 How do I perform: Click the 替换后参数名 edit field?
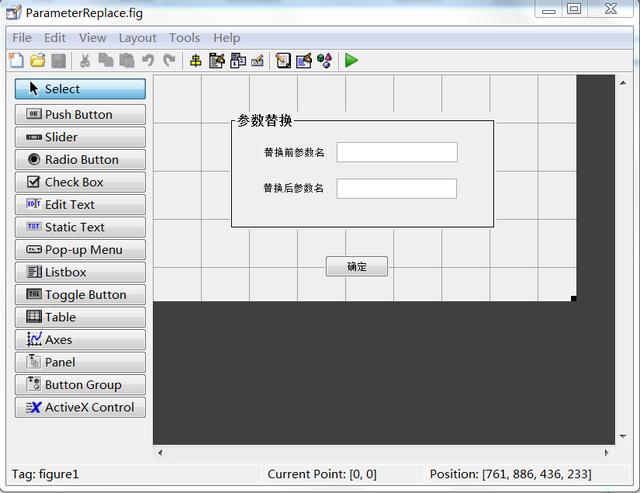click(x=396, y=189)
